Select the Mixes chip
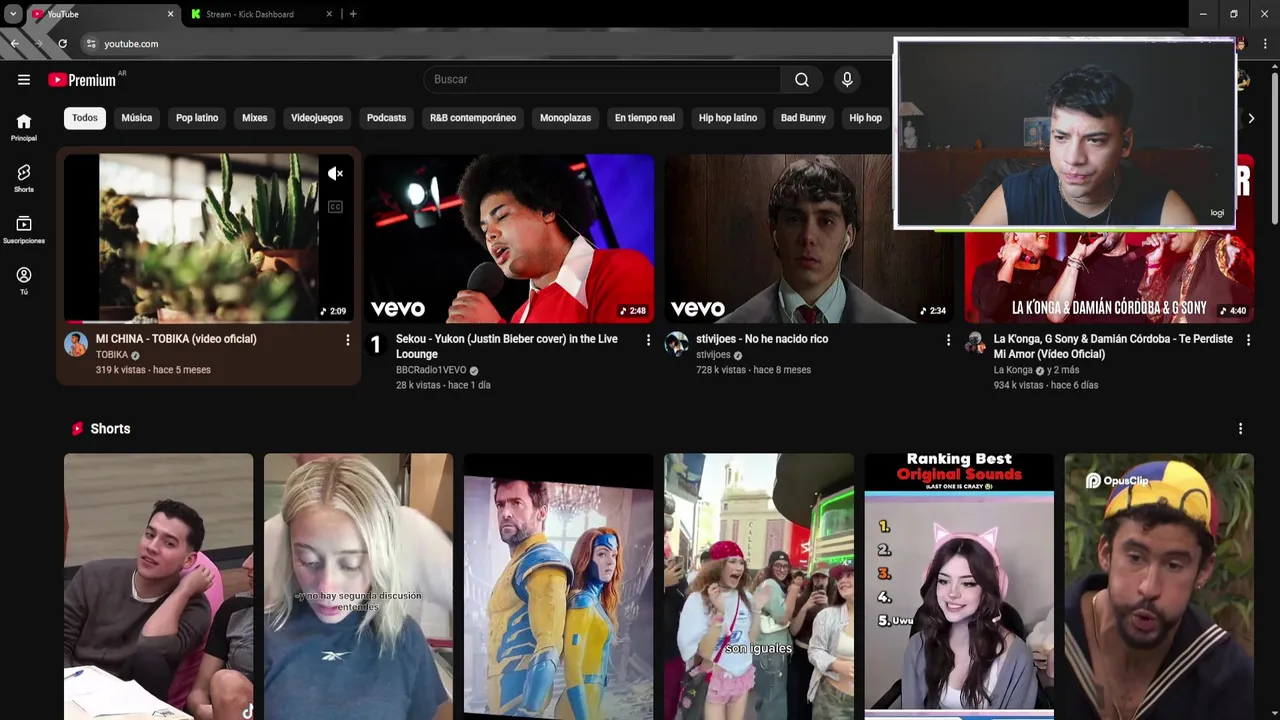 (x=255, y=118)
